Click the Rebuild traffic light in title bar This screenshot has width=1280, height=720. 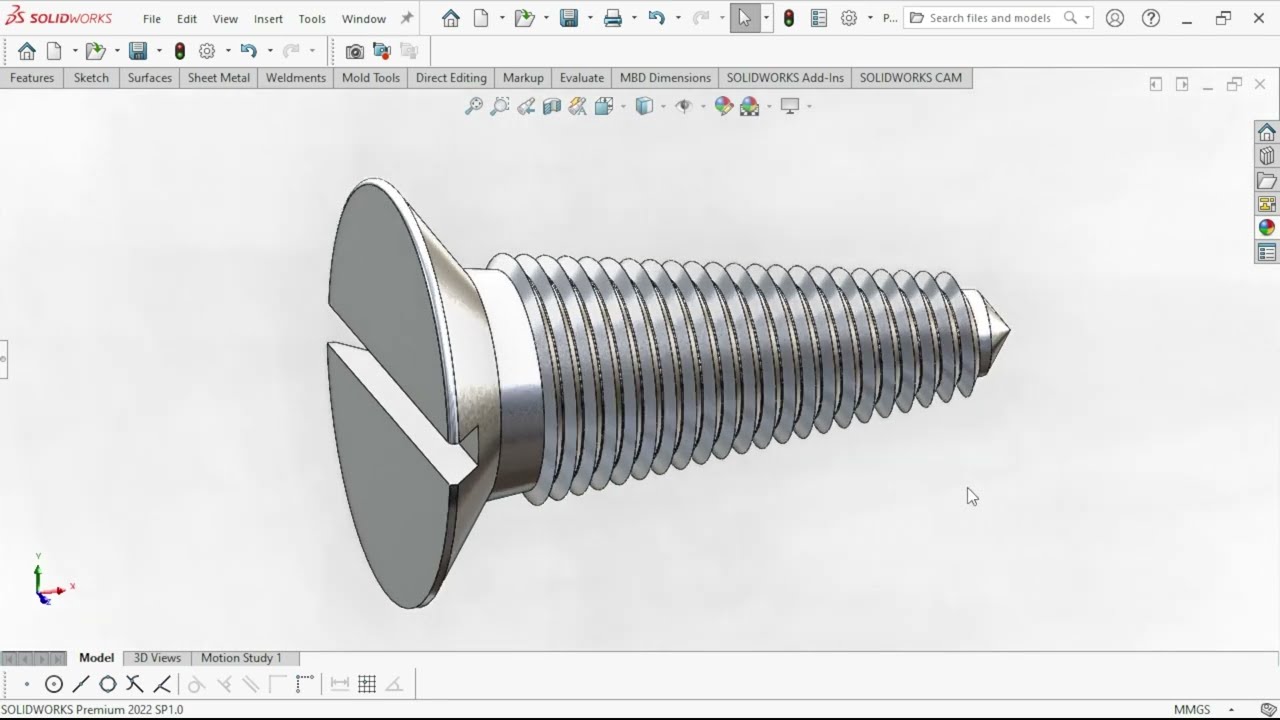(x=789, y=18)
